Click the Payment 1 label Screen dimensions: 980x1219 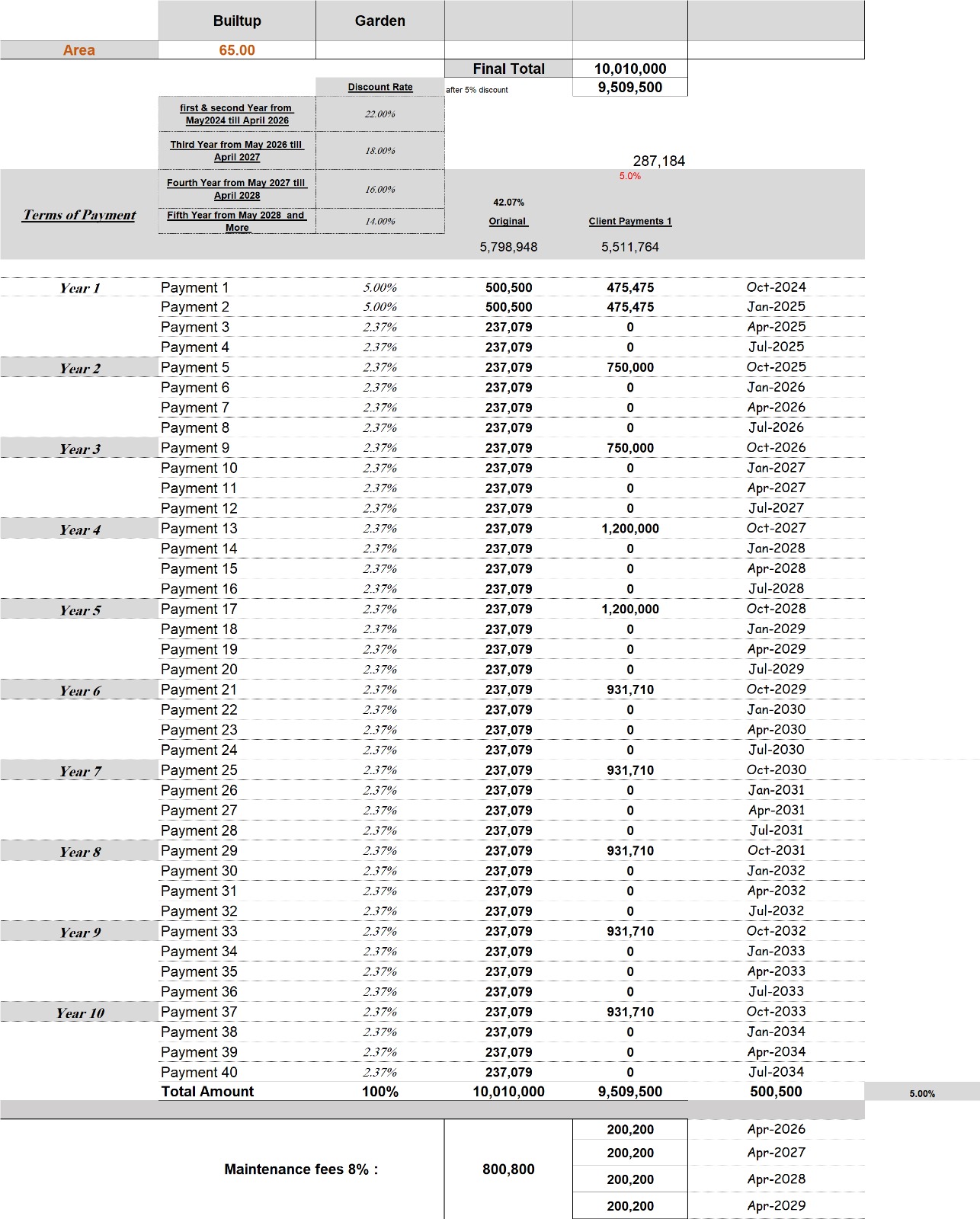[195, 288]
